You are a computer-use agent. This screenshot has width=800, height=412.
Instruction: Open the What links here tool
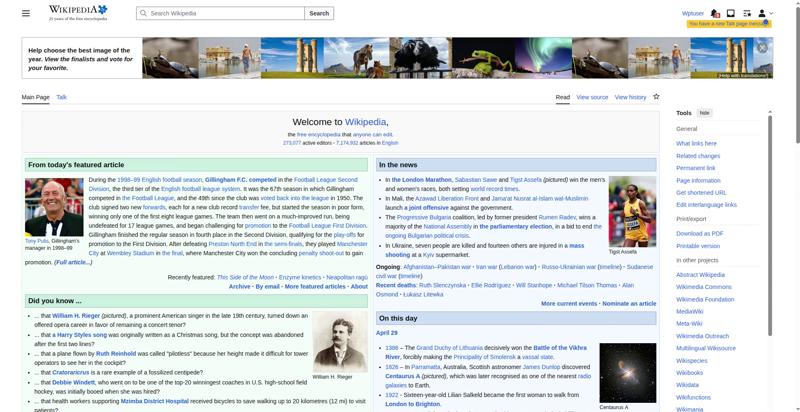[696, 143]
